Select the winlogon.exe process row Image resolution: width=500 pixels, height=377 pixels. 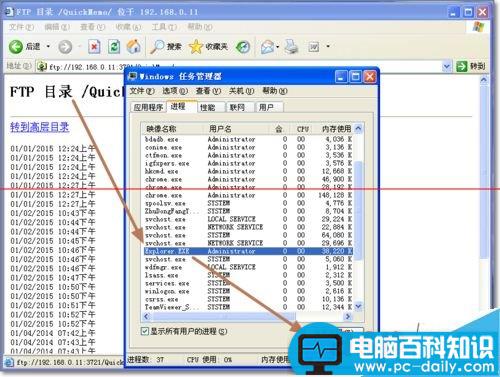248,291
